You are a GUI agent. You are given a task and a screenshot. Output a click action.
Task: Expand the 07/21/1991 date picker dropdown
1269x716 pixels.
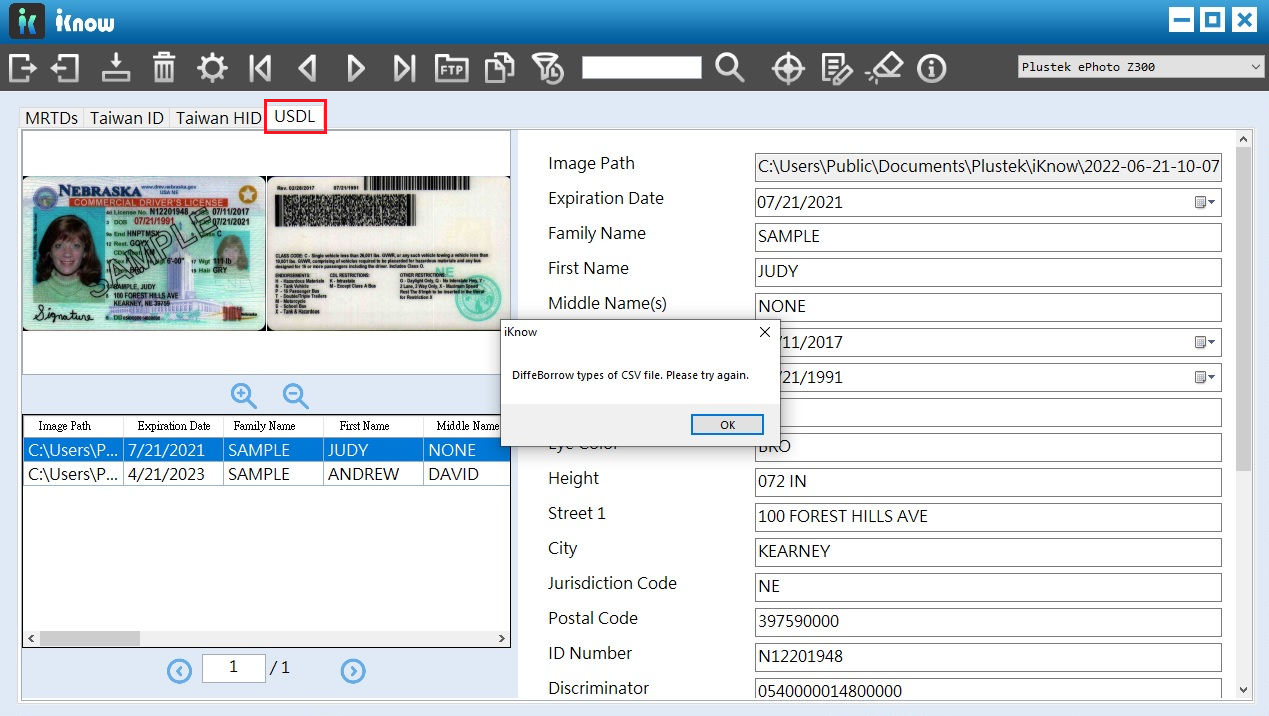(x=1206, y=377)
